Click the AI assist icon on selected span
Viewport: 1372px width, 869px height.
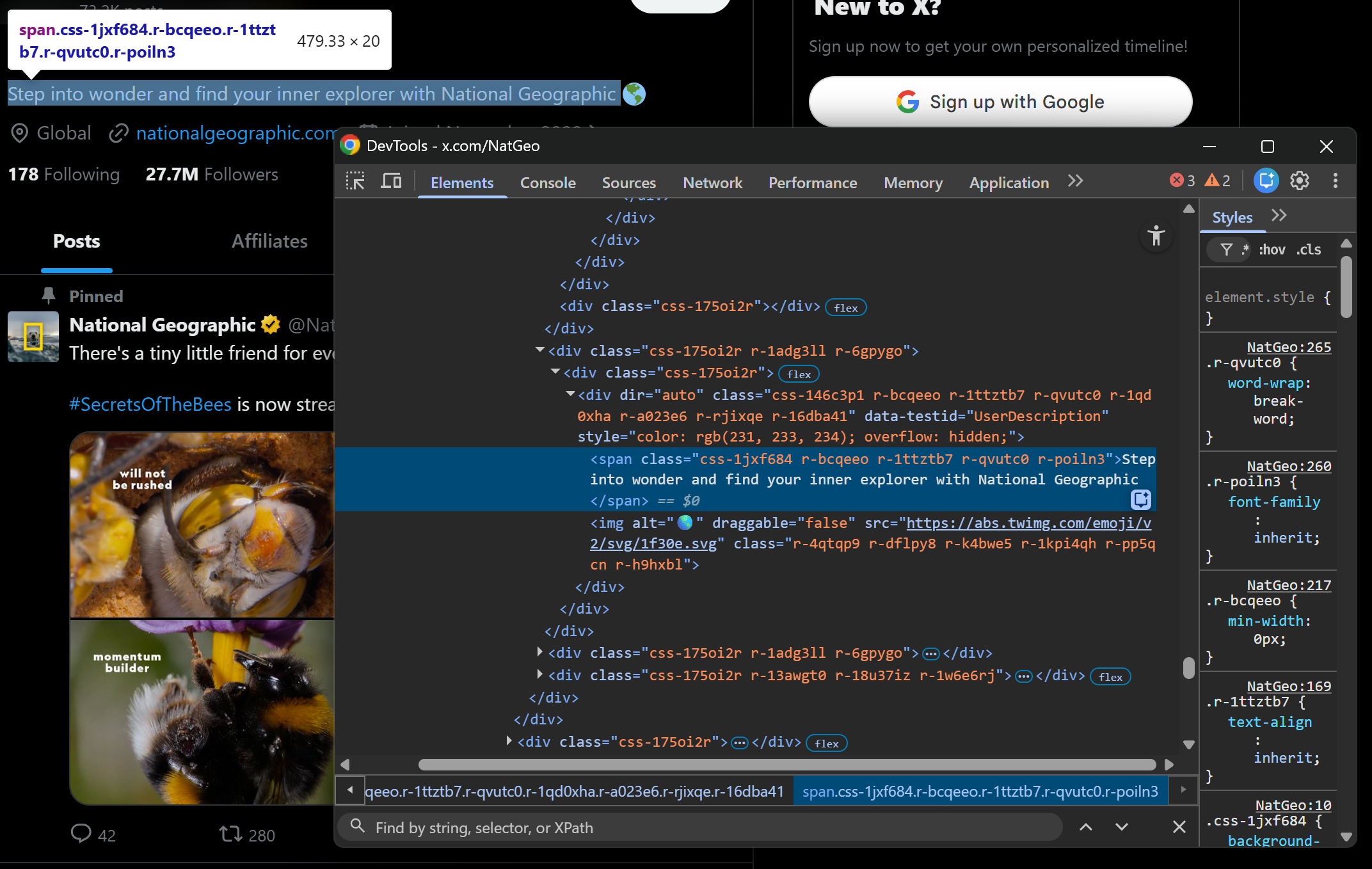point(1141,499)
